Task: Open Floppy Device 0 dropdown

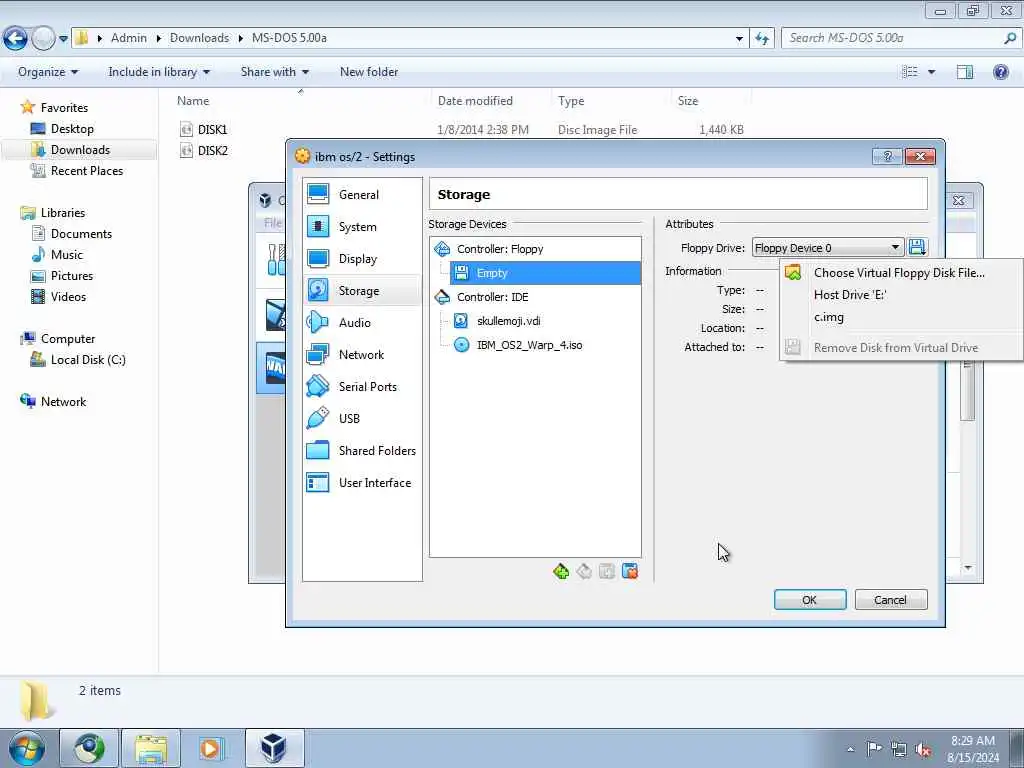Action: tap(827, 248)
